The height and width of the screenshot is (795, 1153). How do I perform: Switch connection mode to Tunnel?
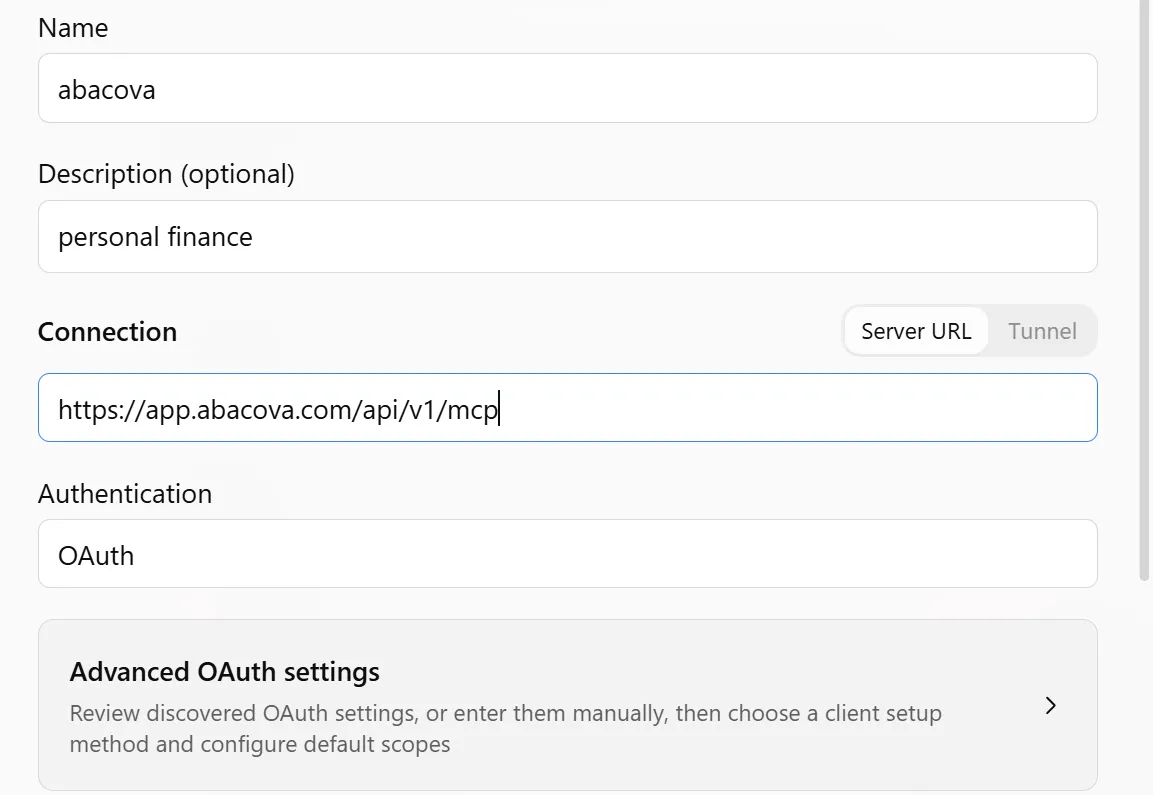tap(1042, 331)
